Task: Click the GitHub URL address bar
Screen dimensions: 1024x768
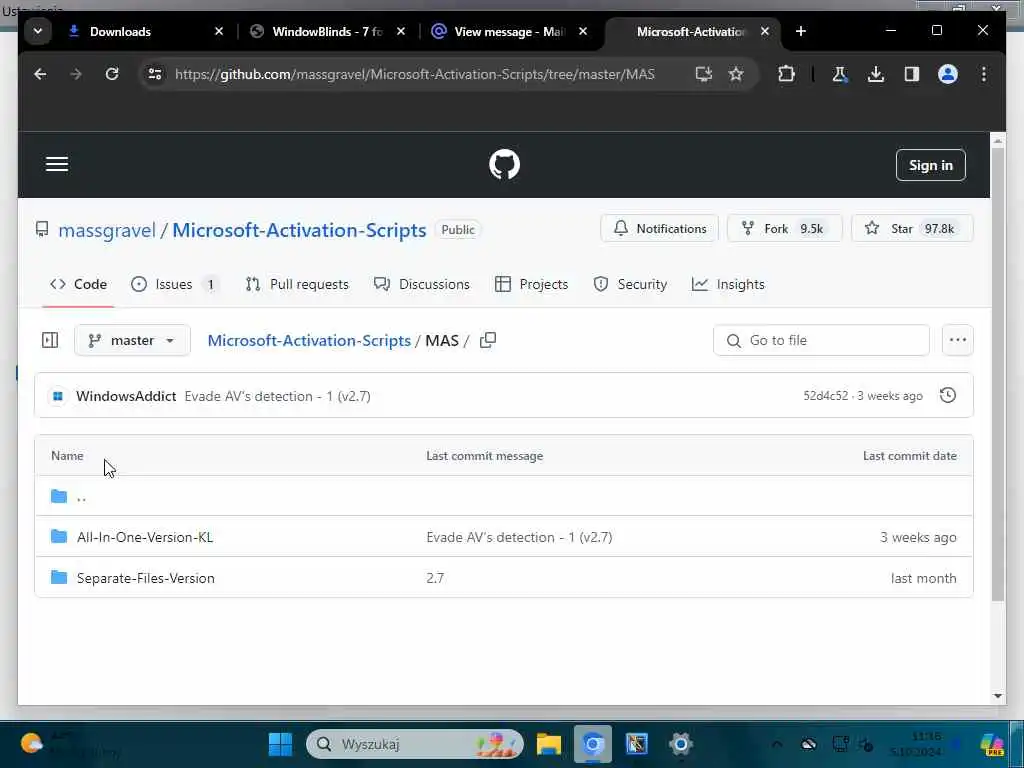Action: (415, 74)
